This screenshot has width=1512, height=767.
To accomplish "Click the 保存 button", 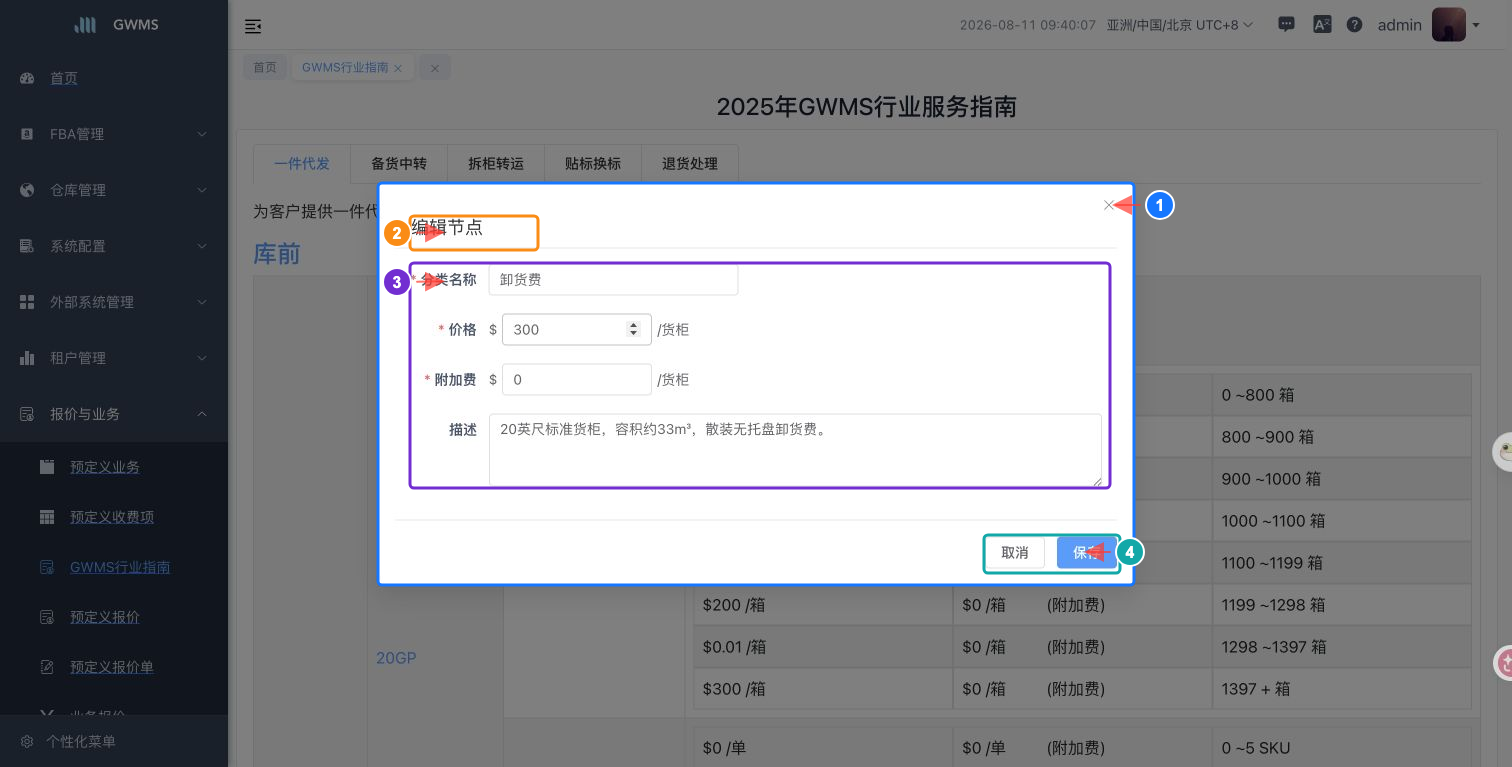I will pos(1087,553).
